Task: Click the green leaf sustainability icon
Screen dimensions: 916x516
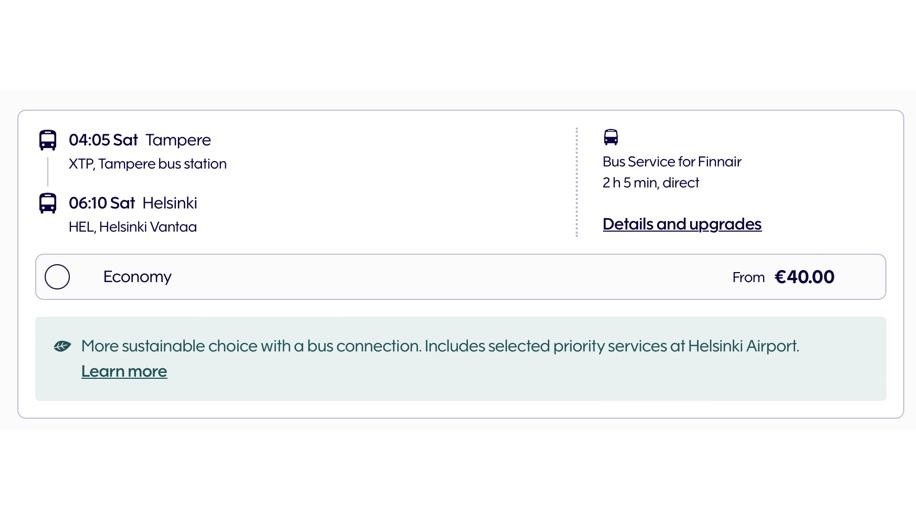Action: coord(62,346)
